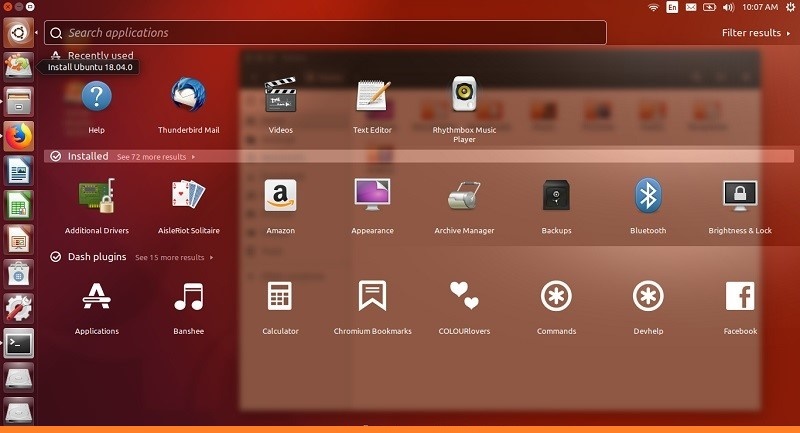Click the Installed category heading
The height and width of the screenshot is (433, 800).
tap(88, 156)
